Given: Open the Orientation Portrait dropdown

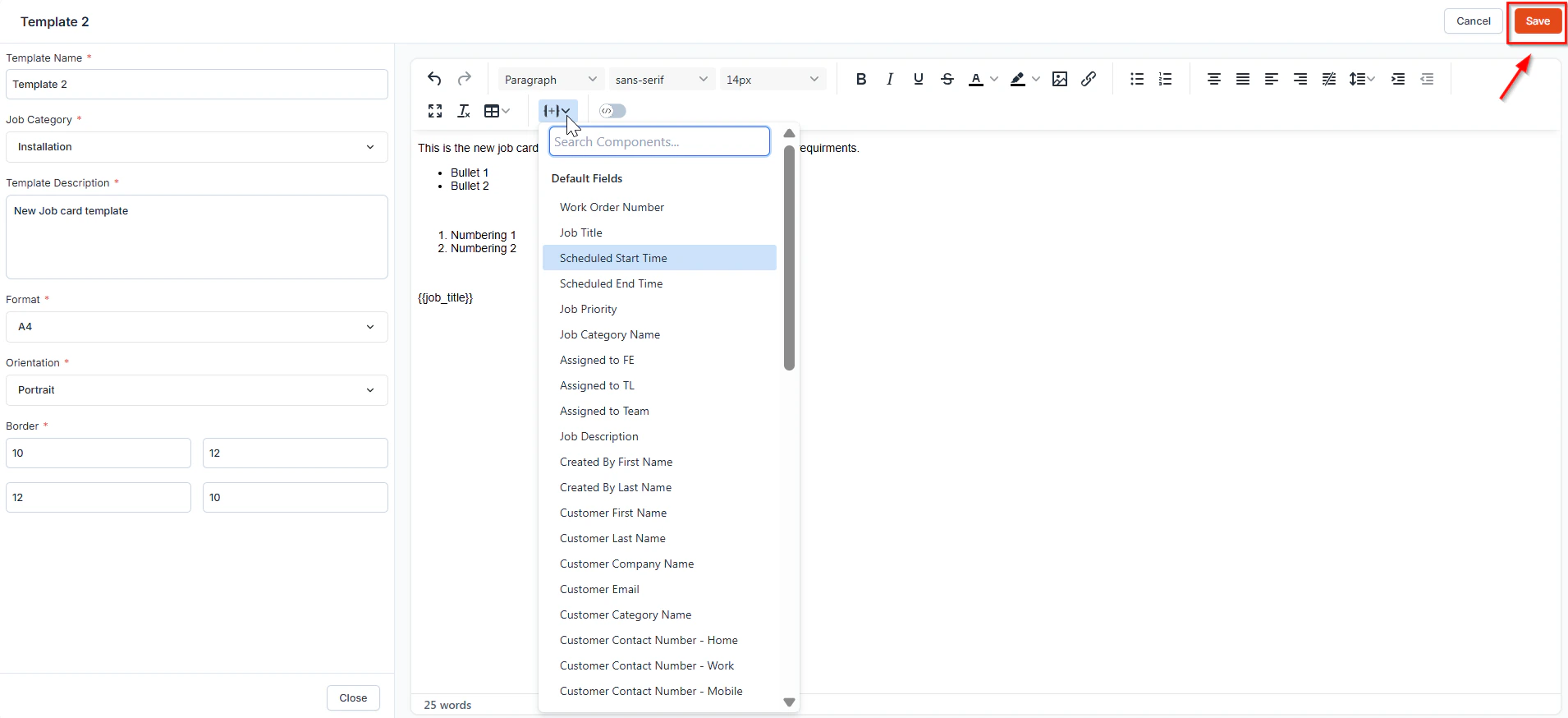Looking at the screenshot, I should [x=197, y=390].
